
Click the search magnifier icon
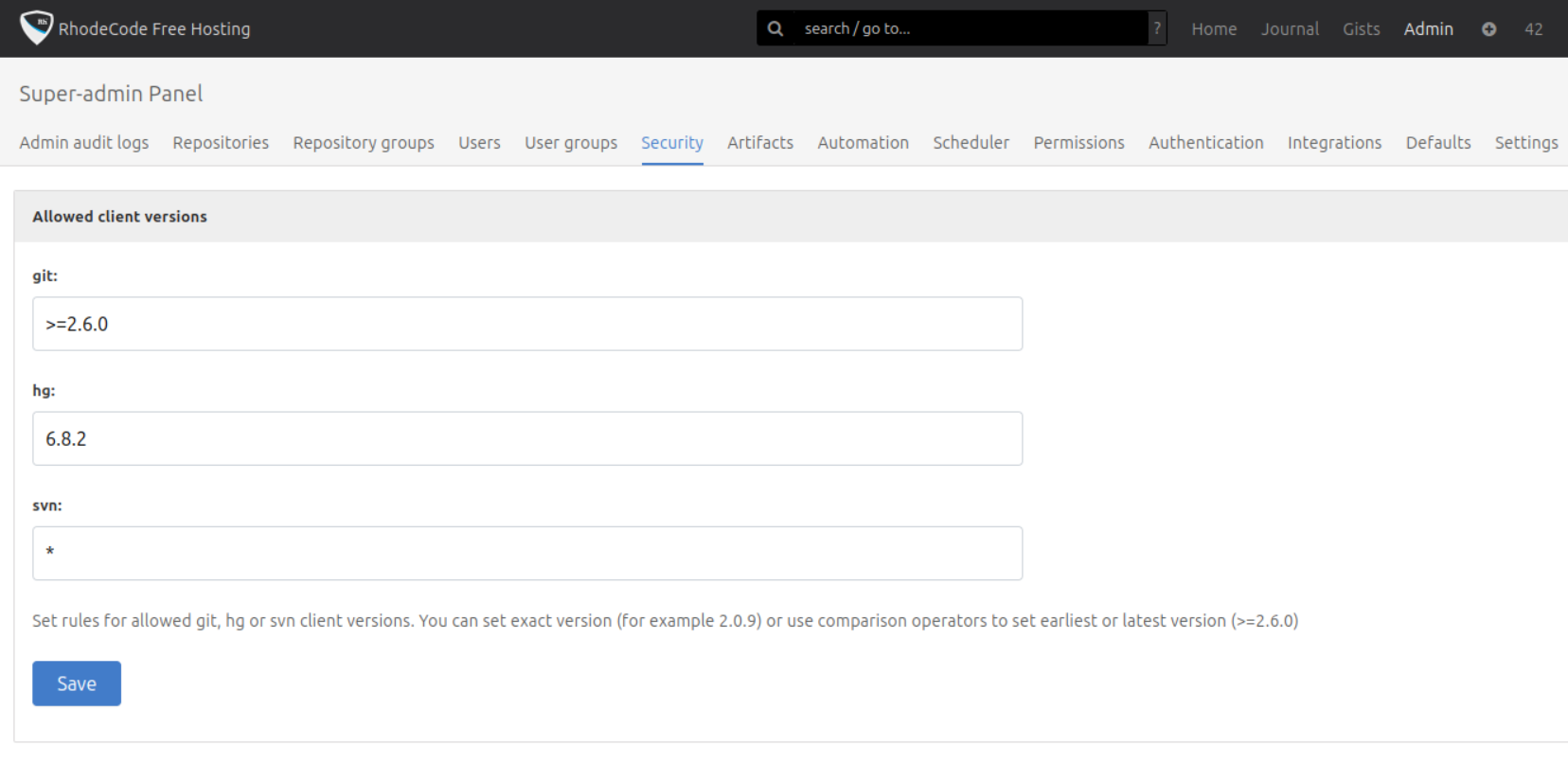pos(775,28)
